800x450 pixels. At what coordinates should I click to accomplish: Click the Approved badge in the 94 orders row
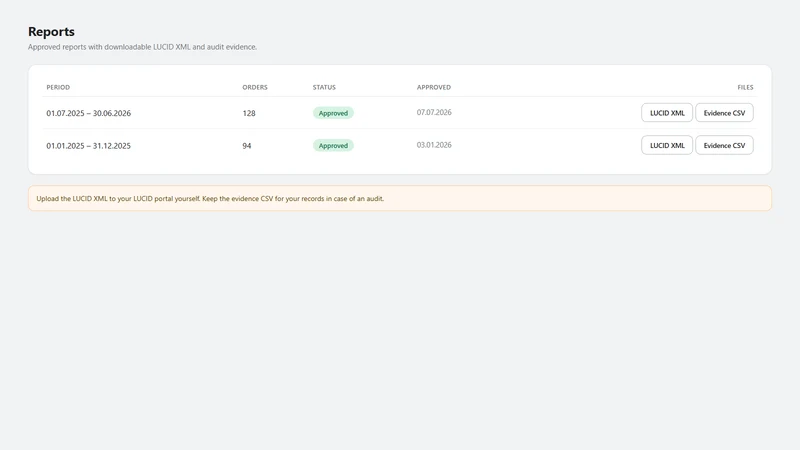click(x=333, y=145)
